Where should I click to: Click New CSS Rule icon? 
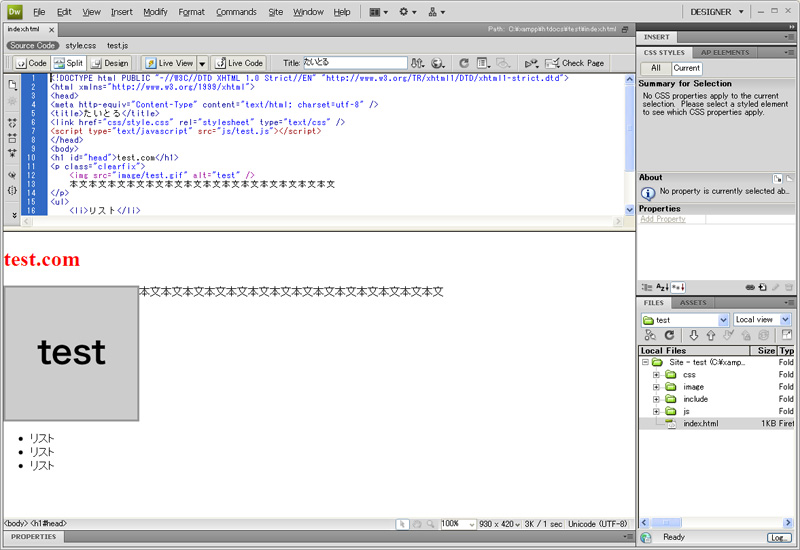762,287
